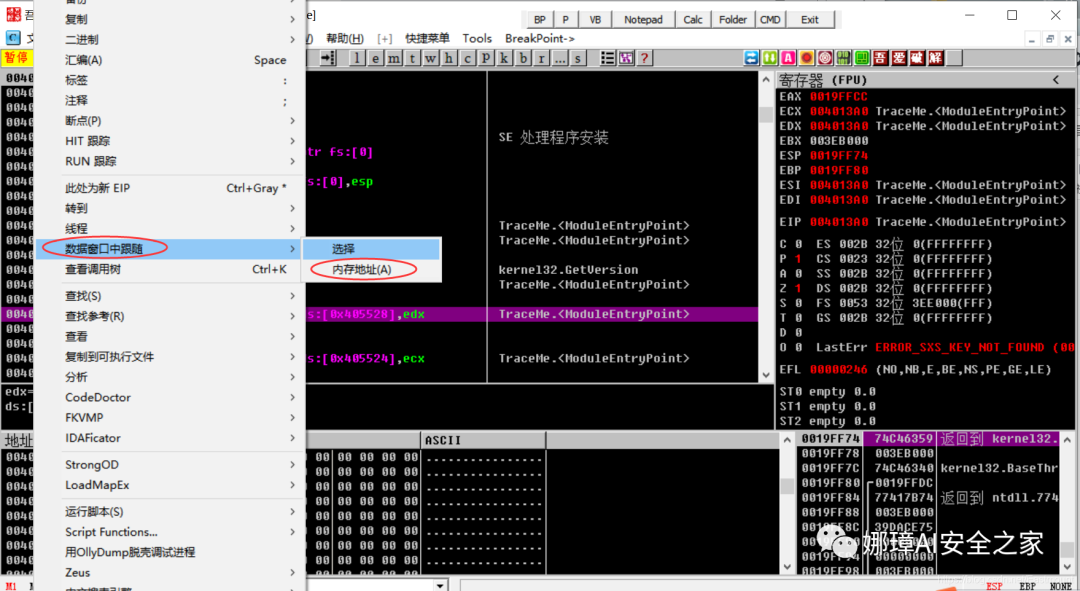Click the red circle plugin icon

(x=807, y=59)
